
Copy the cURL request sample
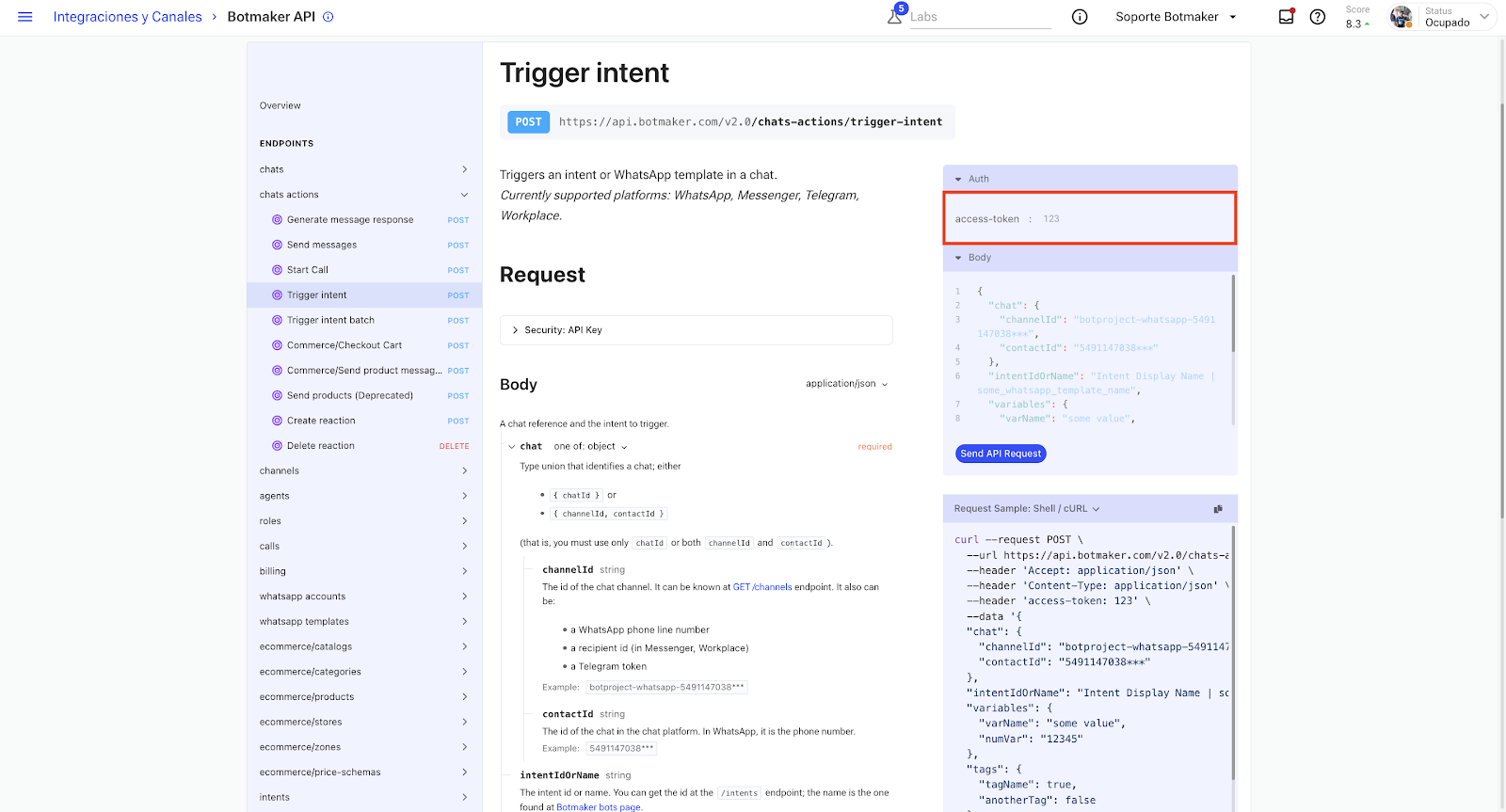pos(1218,509)
